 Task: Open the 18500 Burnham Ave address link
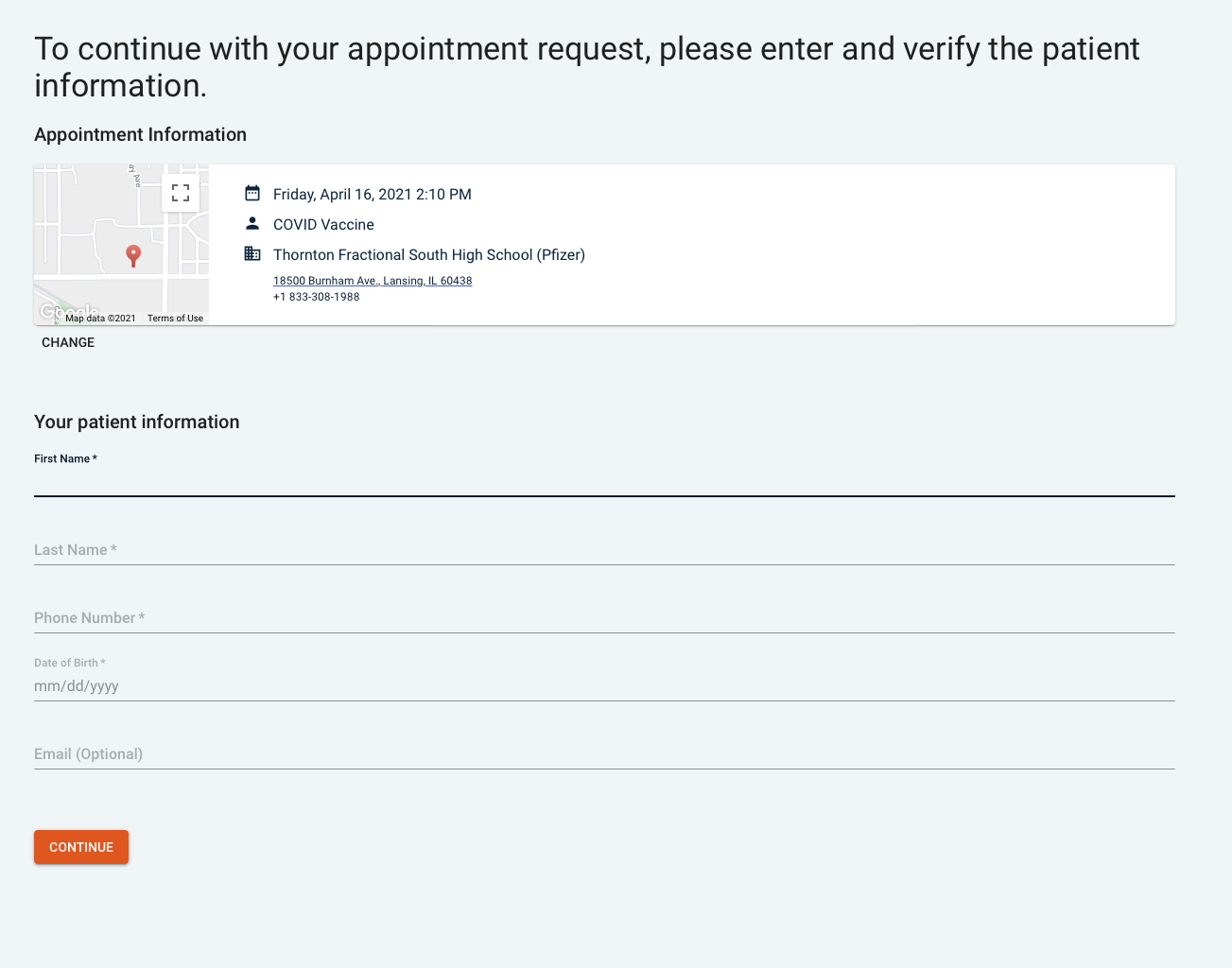click(373, 281)
